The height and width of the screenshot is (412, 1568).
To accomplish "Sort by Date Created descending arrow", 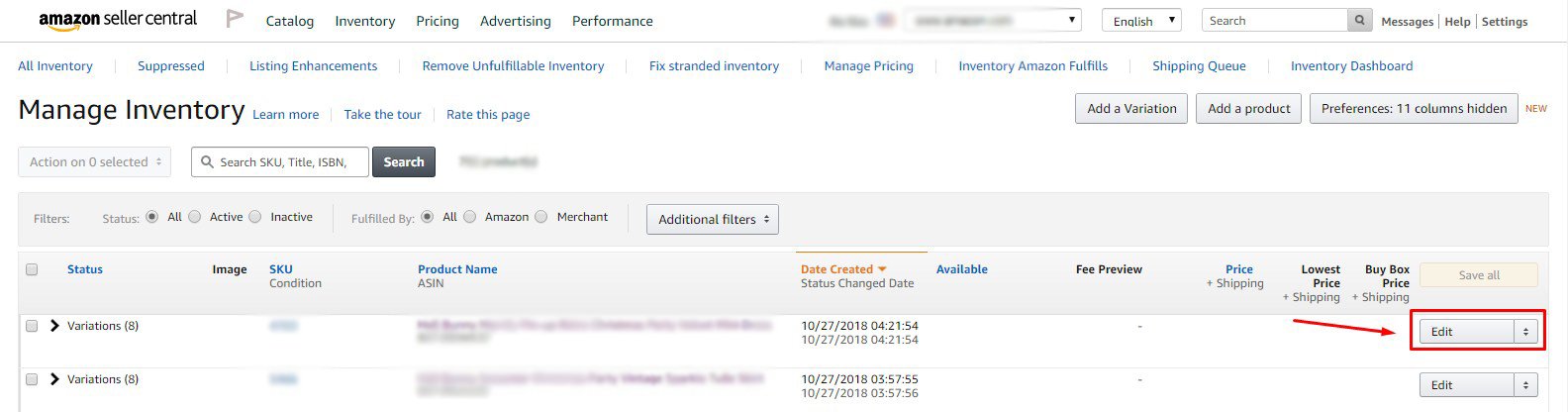I will click(x=882, y=269).
